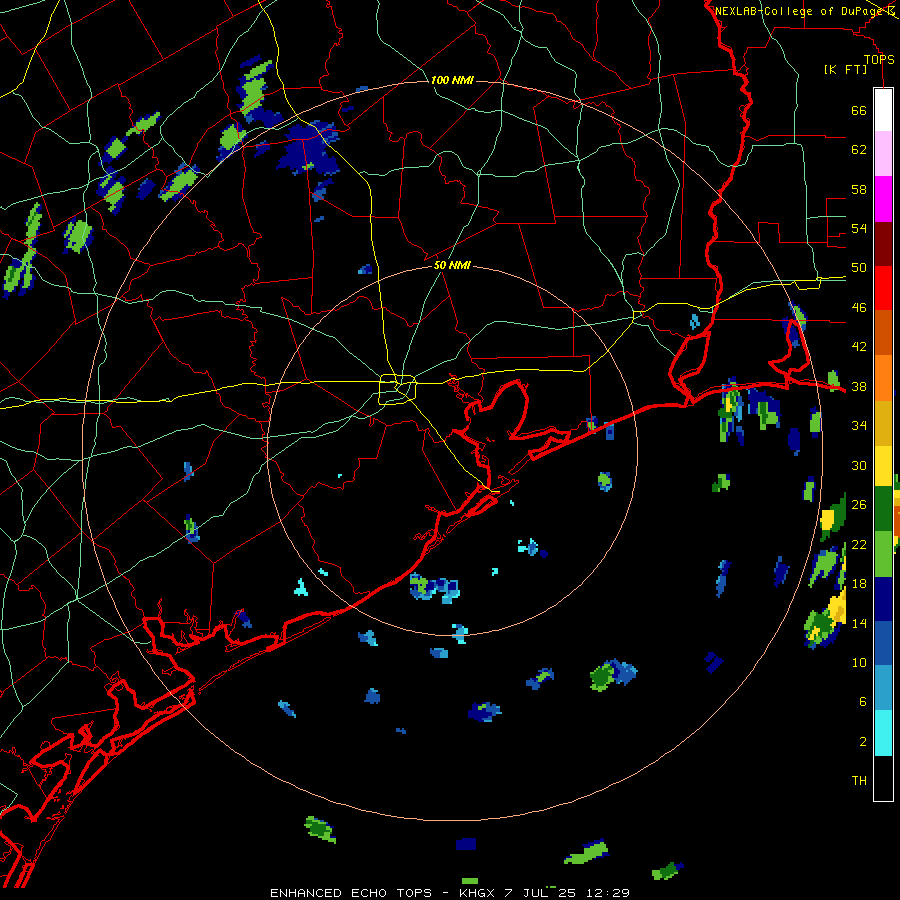Image resolution: width=900 pixels, height=900 pixels.
Task: Click the legend value "50"
Action: click(859, 267)
